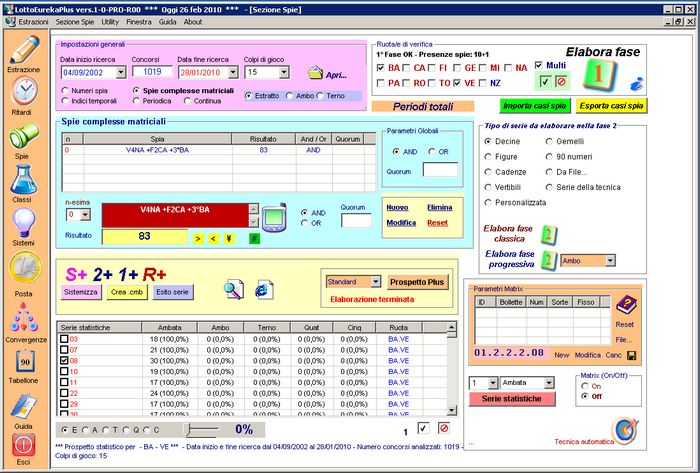The image size is (700, 473).
Task: Open the Ambo dropdown for fase progressiva
Action: point(610,261)
